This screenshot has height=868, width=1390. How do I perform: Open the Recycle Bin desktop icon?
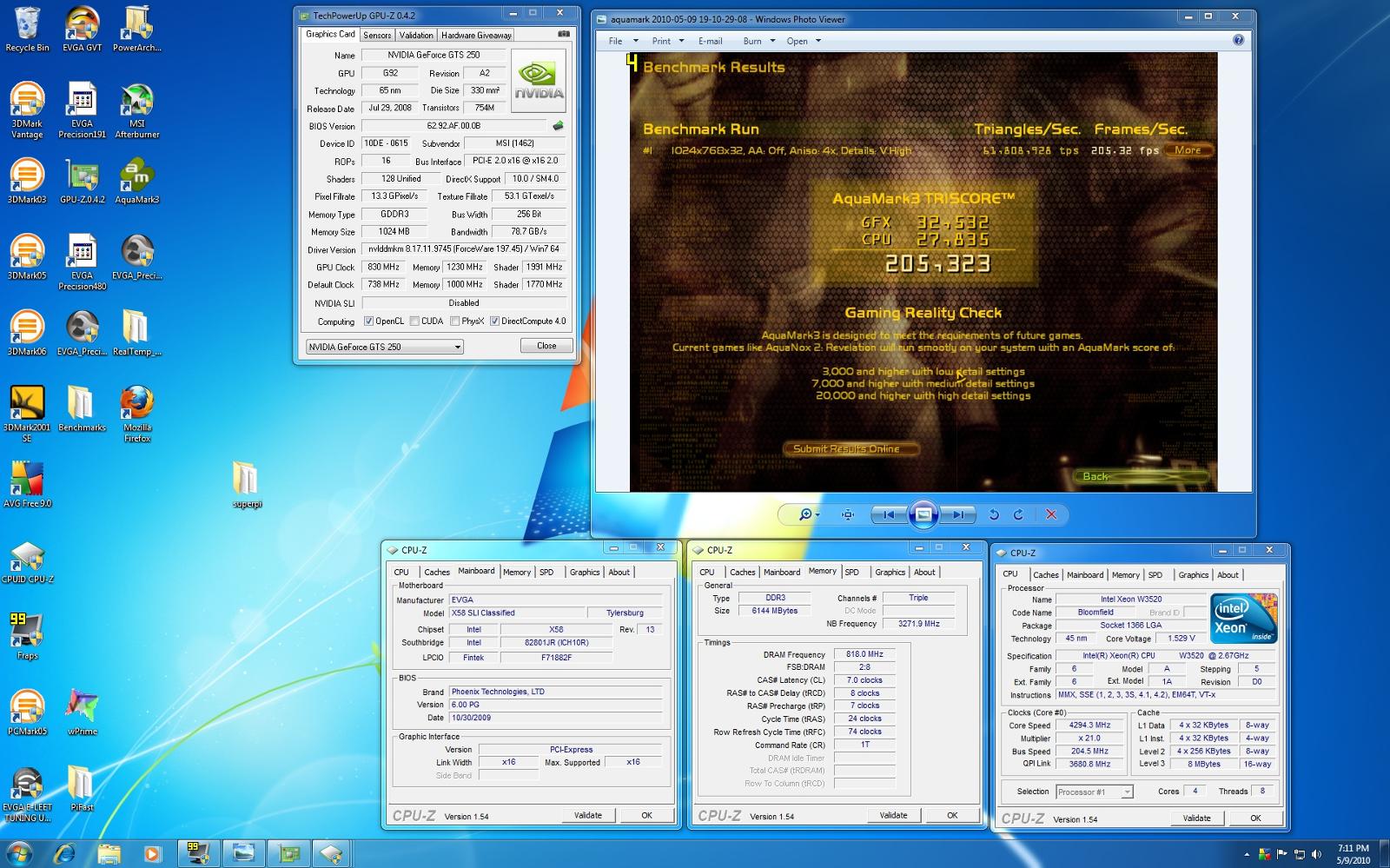coord(27,30)
